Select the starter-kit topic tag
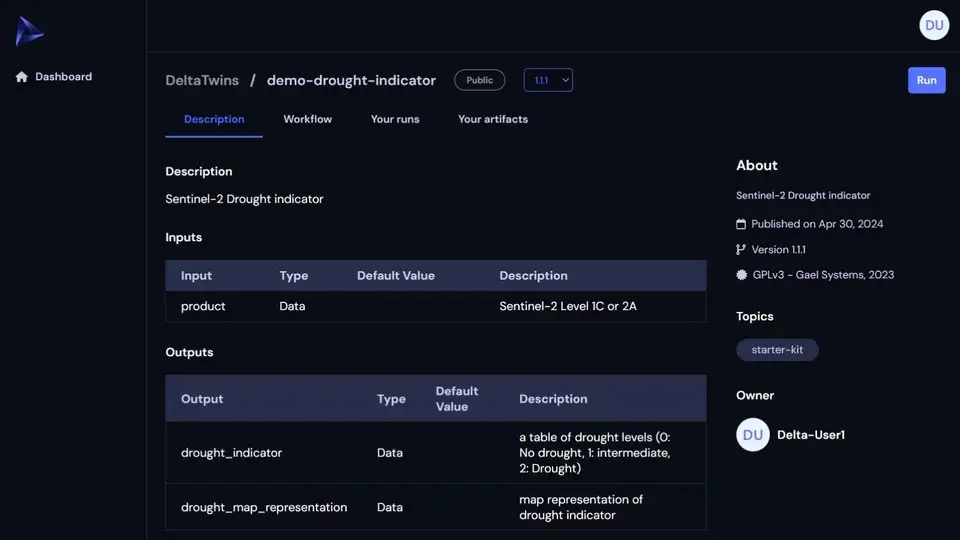Screen dimensions: 960x540 pyautogui.click(x=777, y=350)
